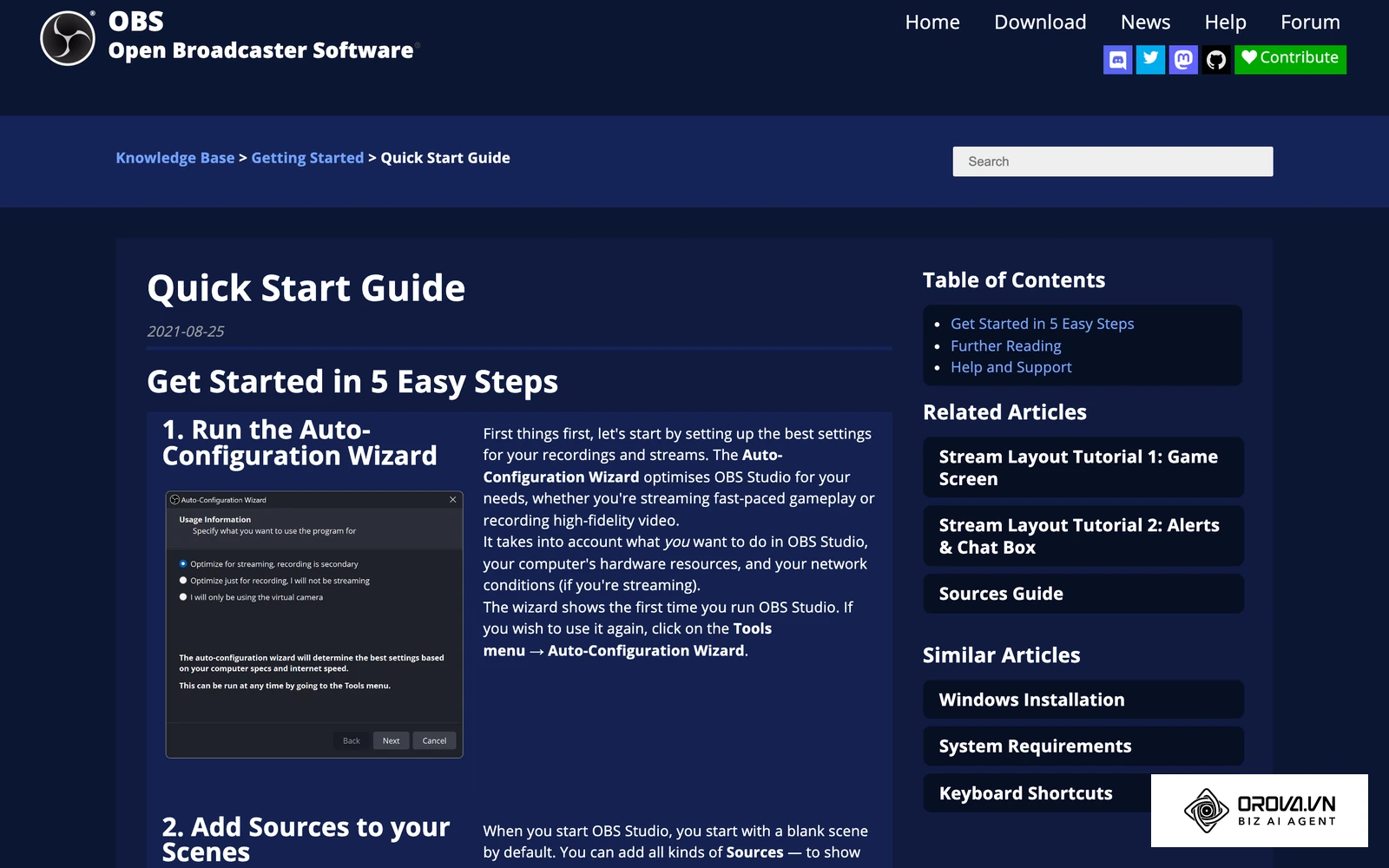Click the OBS logo icon
This screenshot has width=1389, height=868.
[x=68, y=38]
